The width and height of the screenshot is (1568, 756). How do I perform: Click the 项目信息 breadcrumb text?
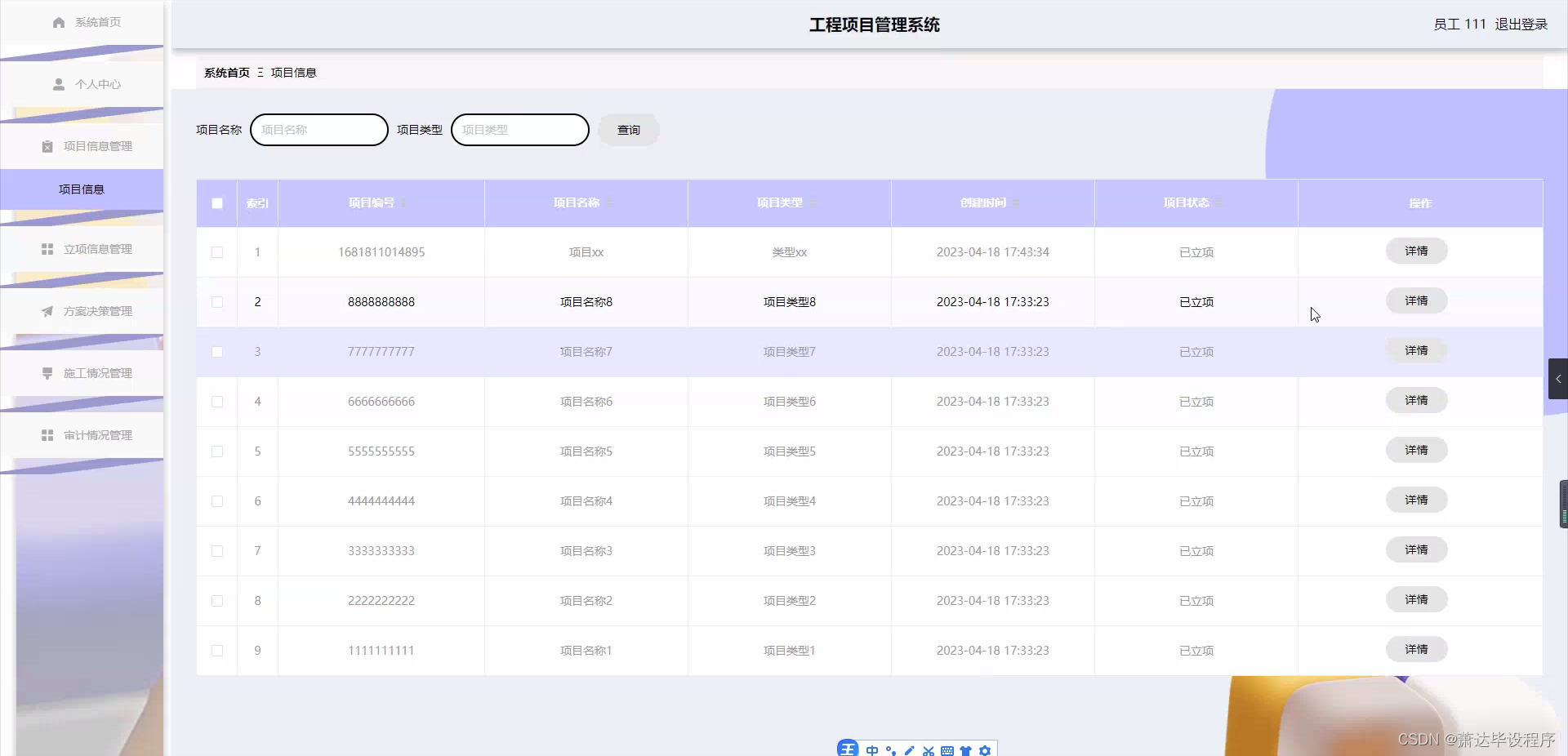click(293, 73)
